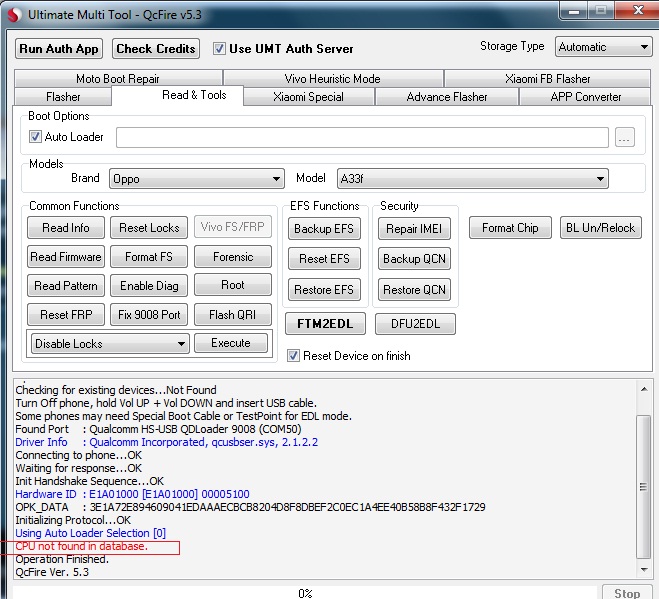Click the Read Info button
This screenshot has width=659, height=599.
pos(66,228)
